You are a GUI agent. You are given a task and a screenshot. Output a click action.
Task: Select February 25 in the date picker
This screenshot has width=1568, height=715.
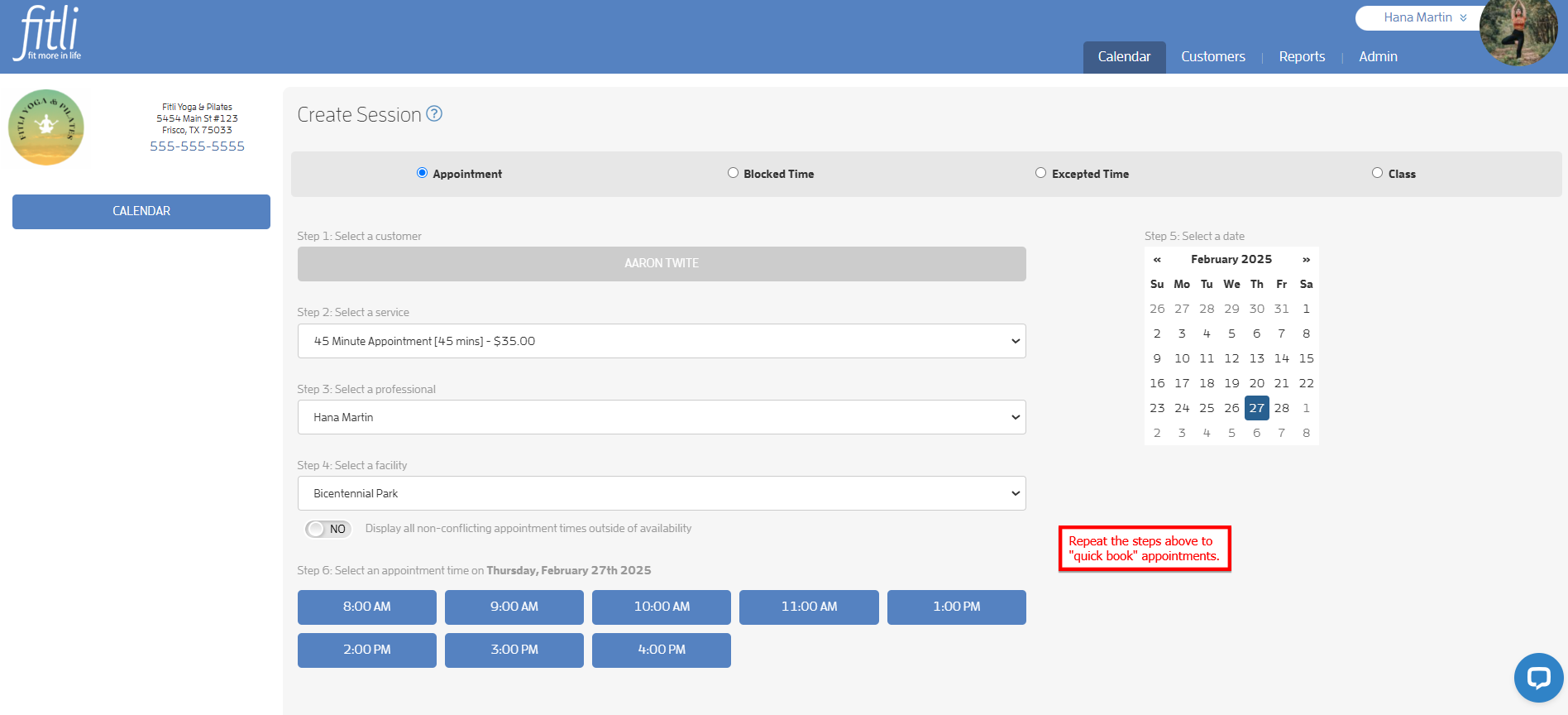pos(1207,408)
